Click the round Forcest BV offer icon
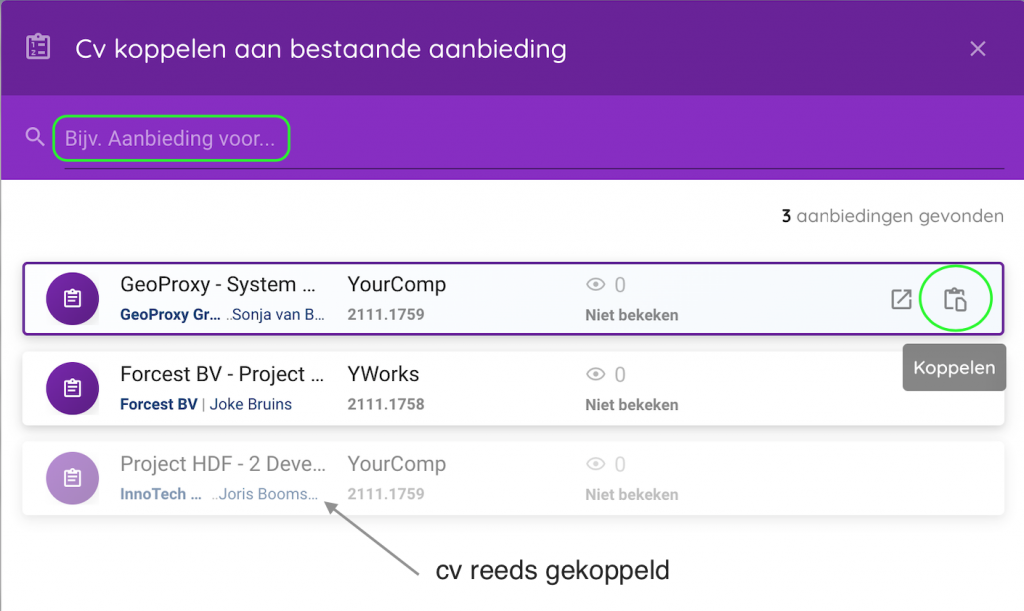 (72, 388)
